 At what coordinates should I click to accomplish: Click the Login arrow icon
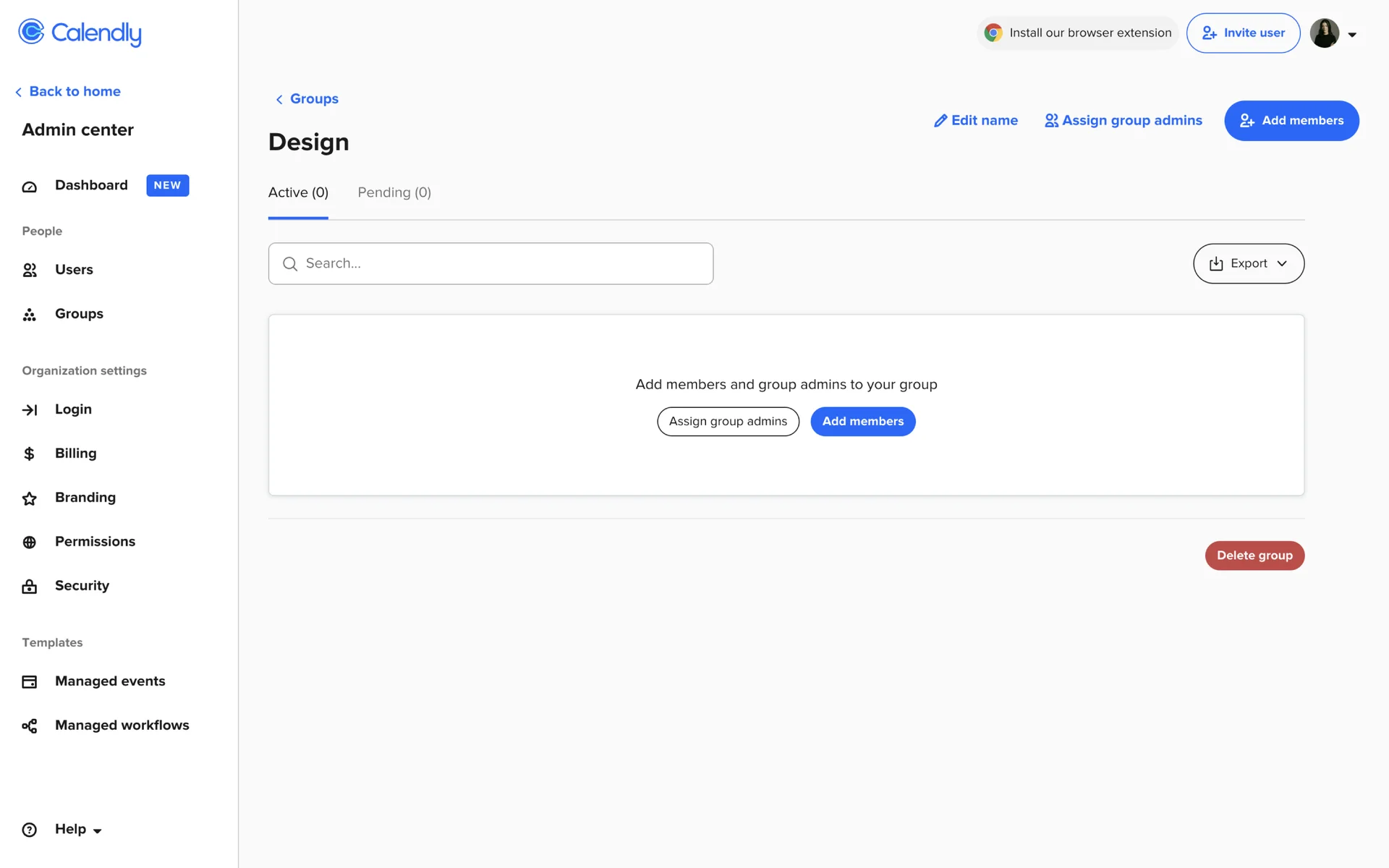click(x=30, y=410)
